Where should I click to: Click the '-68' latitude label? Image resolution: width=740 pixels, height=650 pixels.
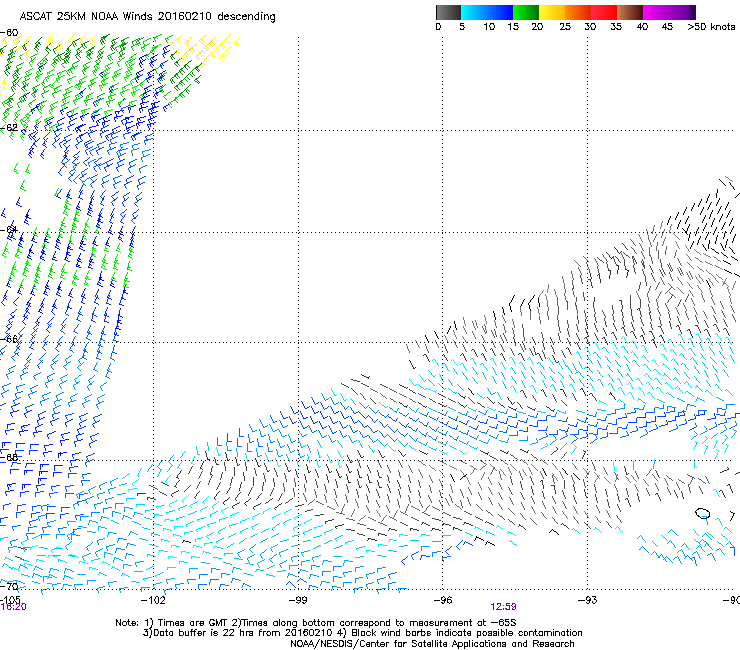[x=9, y=457]
